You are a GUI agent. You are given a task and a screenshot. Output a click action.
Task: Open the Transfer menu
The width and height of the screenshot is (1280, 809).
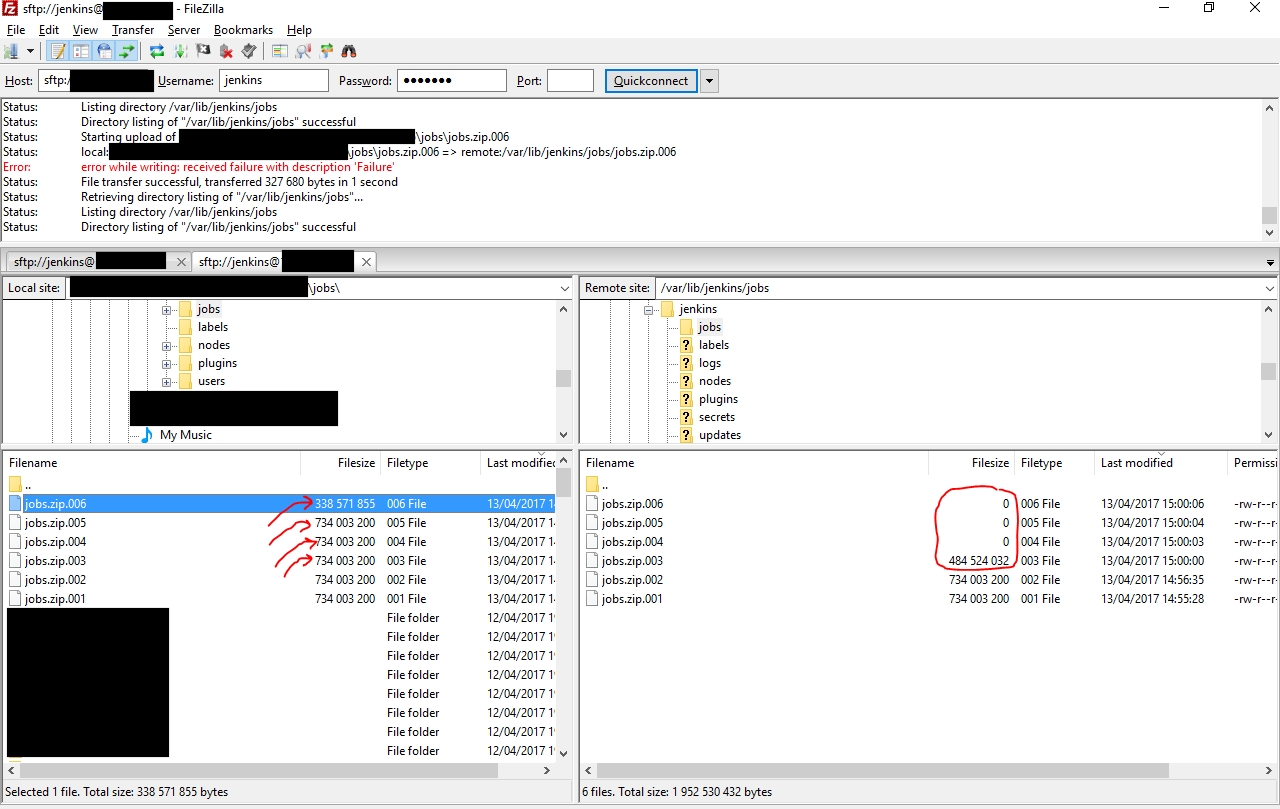coord(133,30)
